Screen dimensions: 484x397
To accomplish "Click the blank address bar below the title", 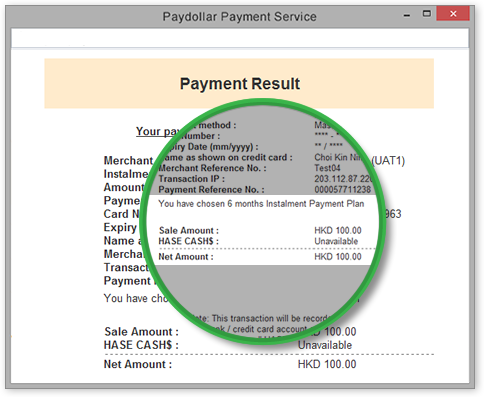I will [240, 38].
